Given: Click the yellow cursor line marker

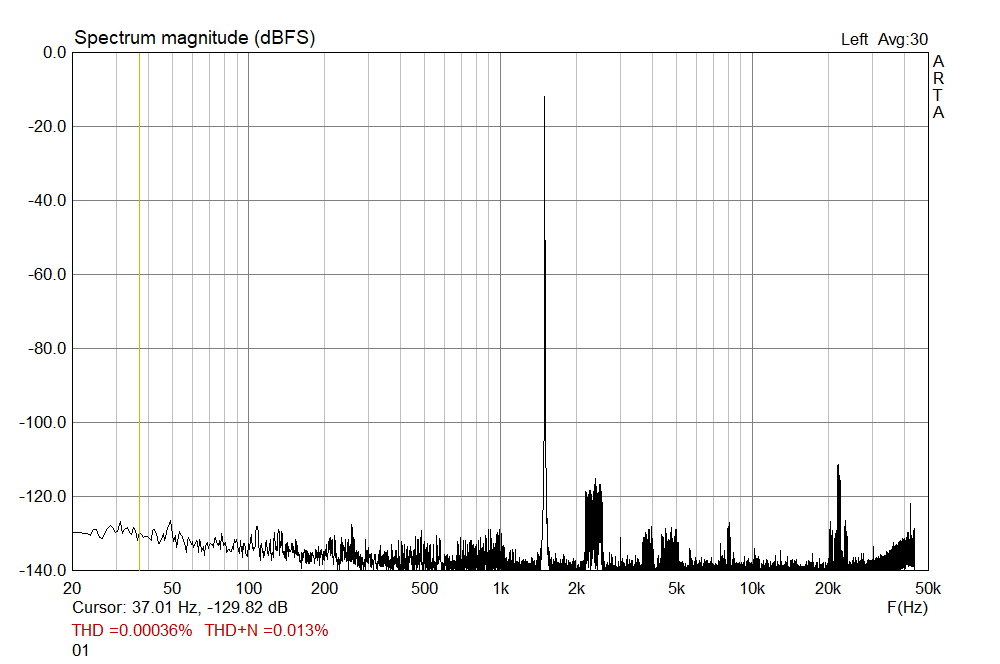Looking at the screenshot, I should pyautogui.click(x=139, y=311).
